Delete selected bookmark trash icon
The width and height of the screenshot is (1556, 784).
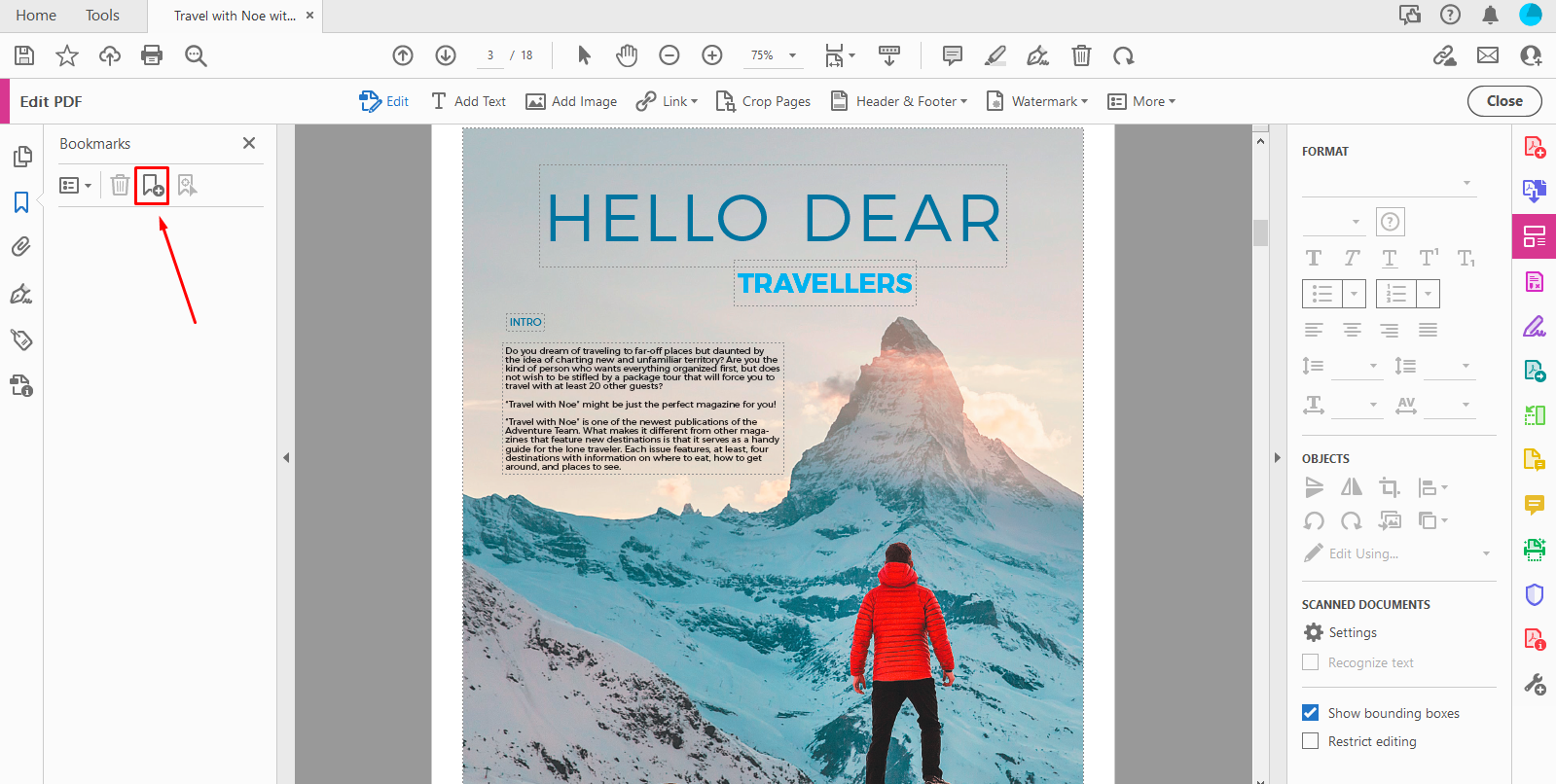[120, 185]
